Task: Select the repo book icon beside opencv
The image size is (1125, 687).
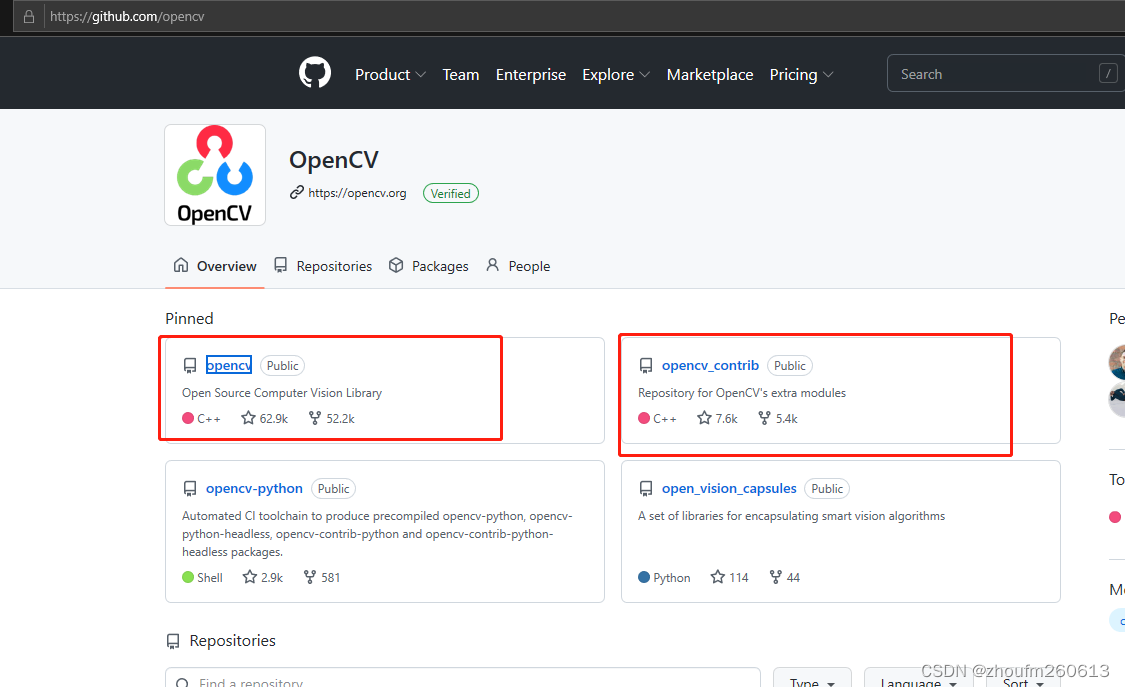Action: coord(190,365)
